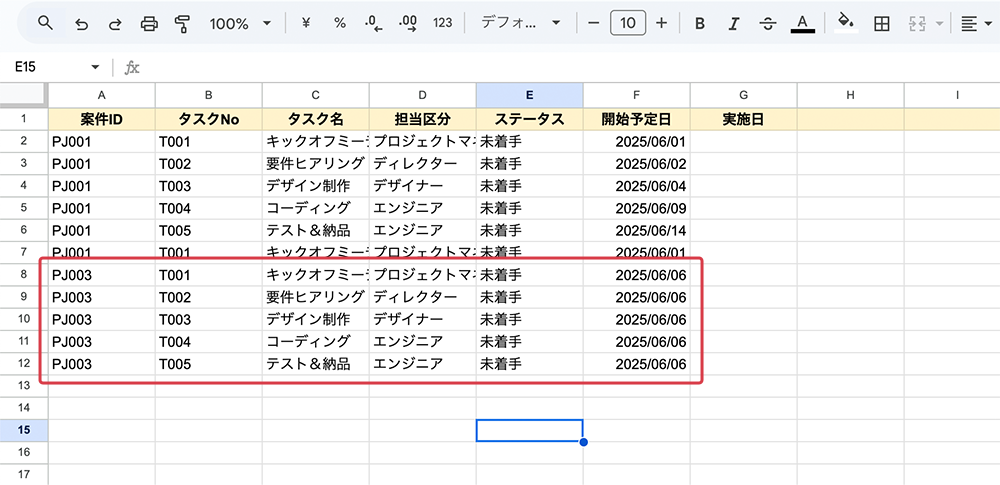Viewport: 1000px width, 485px height.
Task: Open the borders menu
Action: (x=881, y=24)
